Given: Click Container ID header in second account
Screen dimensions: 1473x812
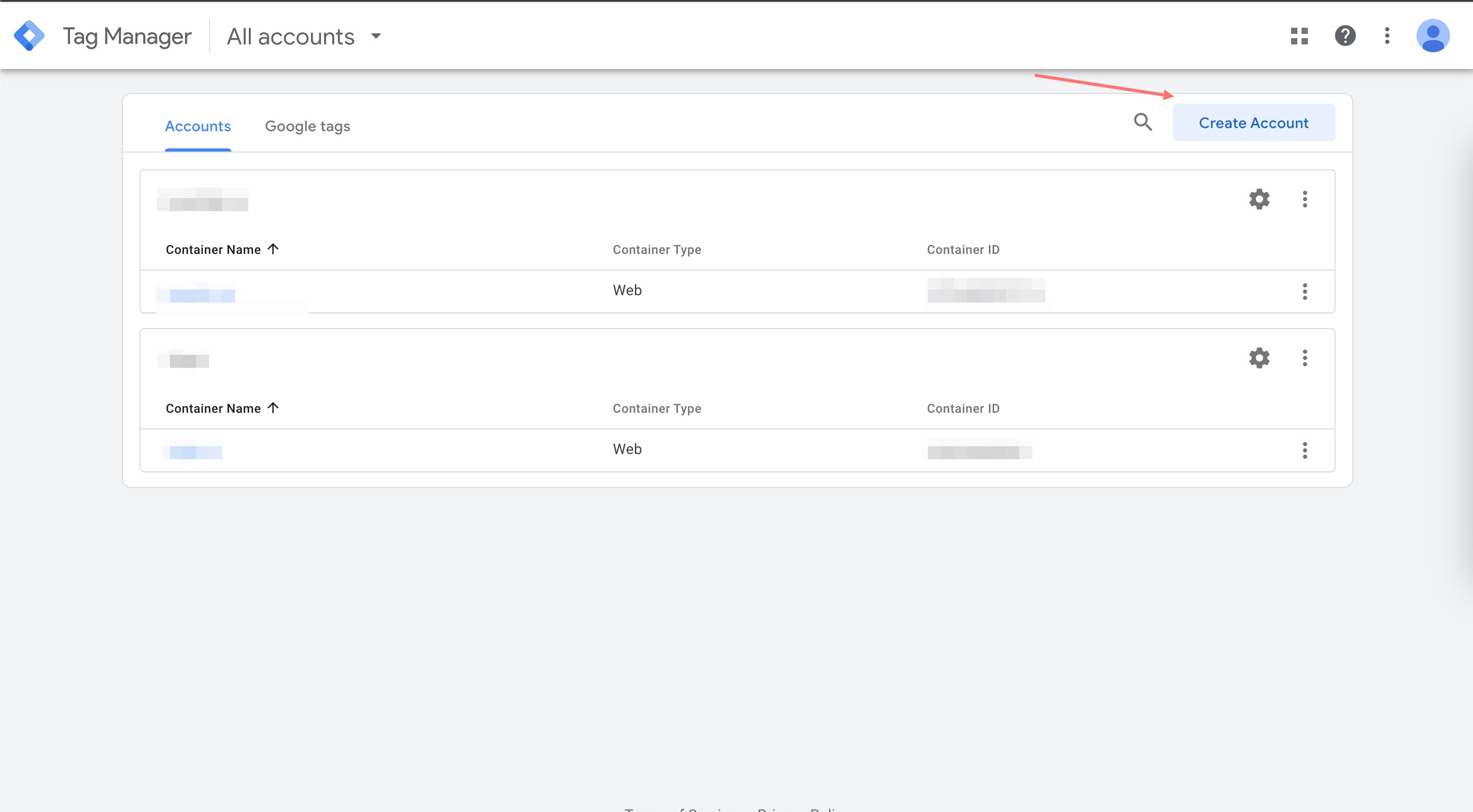Looking at the screenshot, I should tap(963, 409).
